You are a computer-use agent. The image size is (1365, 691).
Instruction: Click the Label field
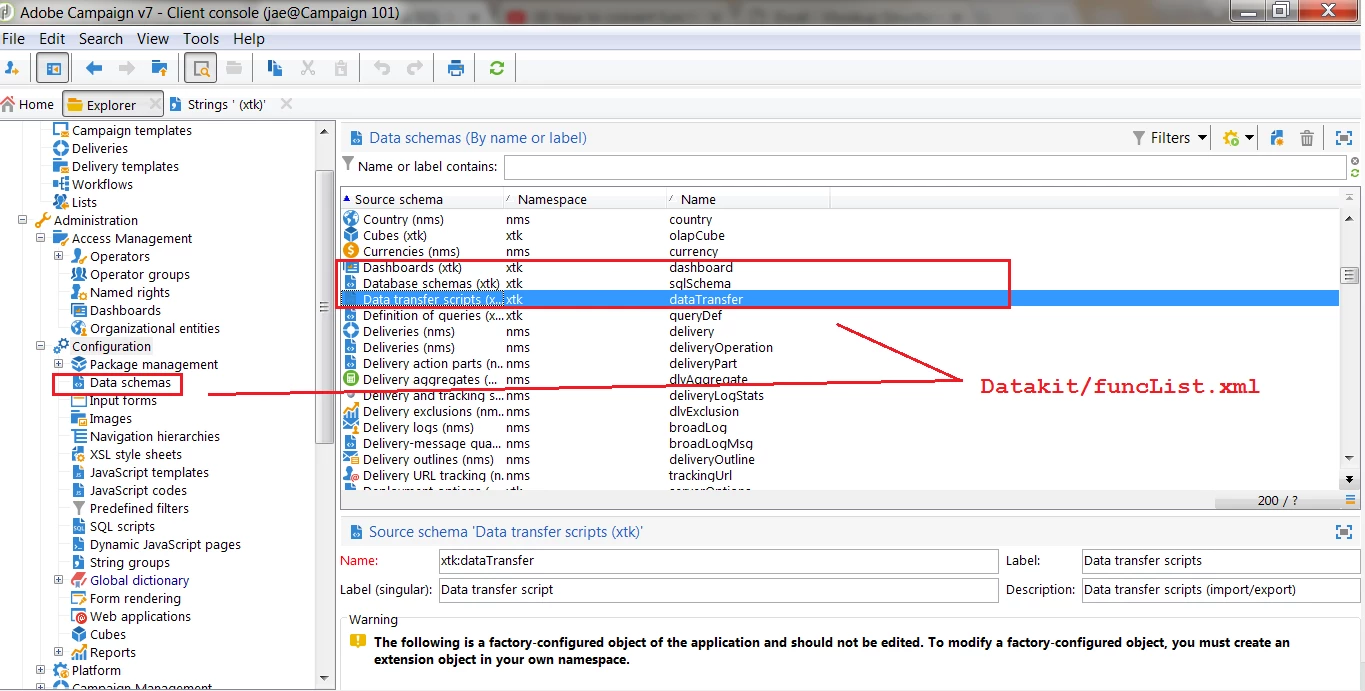[x=1221, y=561]
